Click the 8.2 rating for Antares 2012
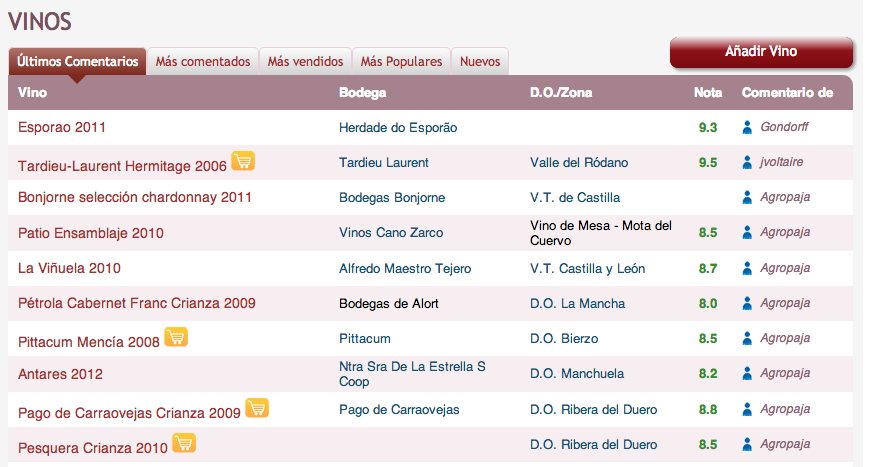Viewport: 870px width, 467px height. coord(708,373)
